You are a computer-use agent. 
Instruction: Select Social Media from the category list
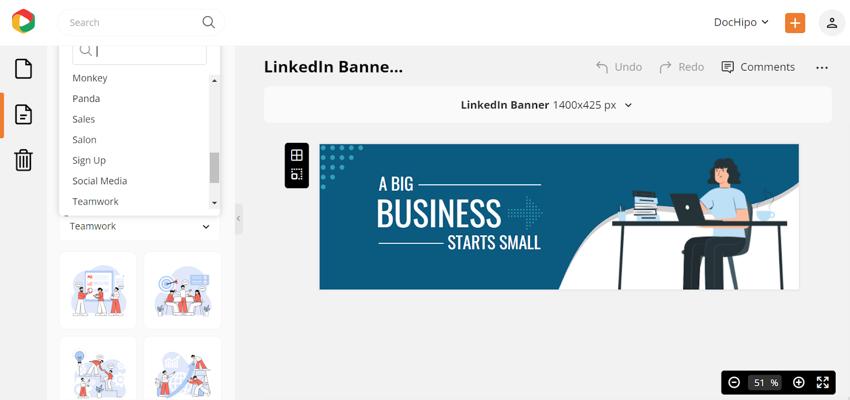[100, 181]
